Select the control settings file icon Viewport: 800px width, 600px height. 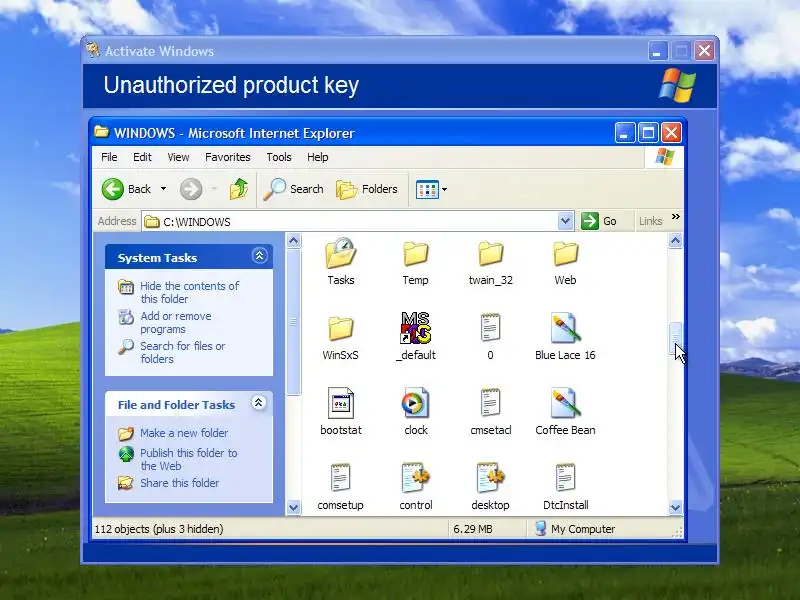coord(415,478)
